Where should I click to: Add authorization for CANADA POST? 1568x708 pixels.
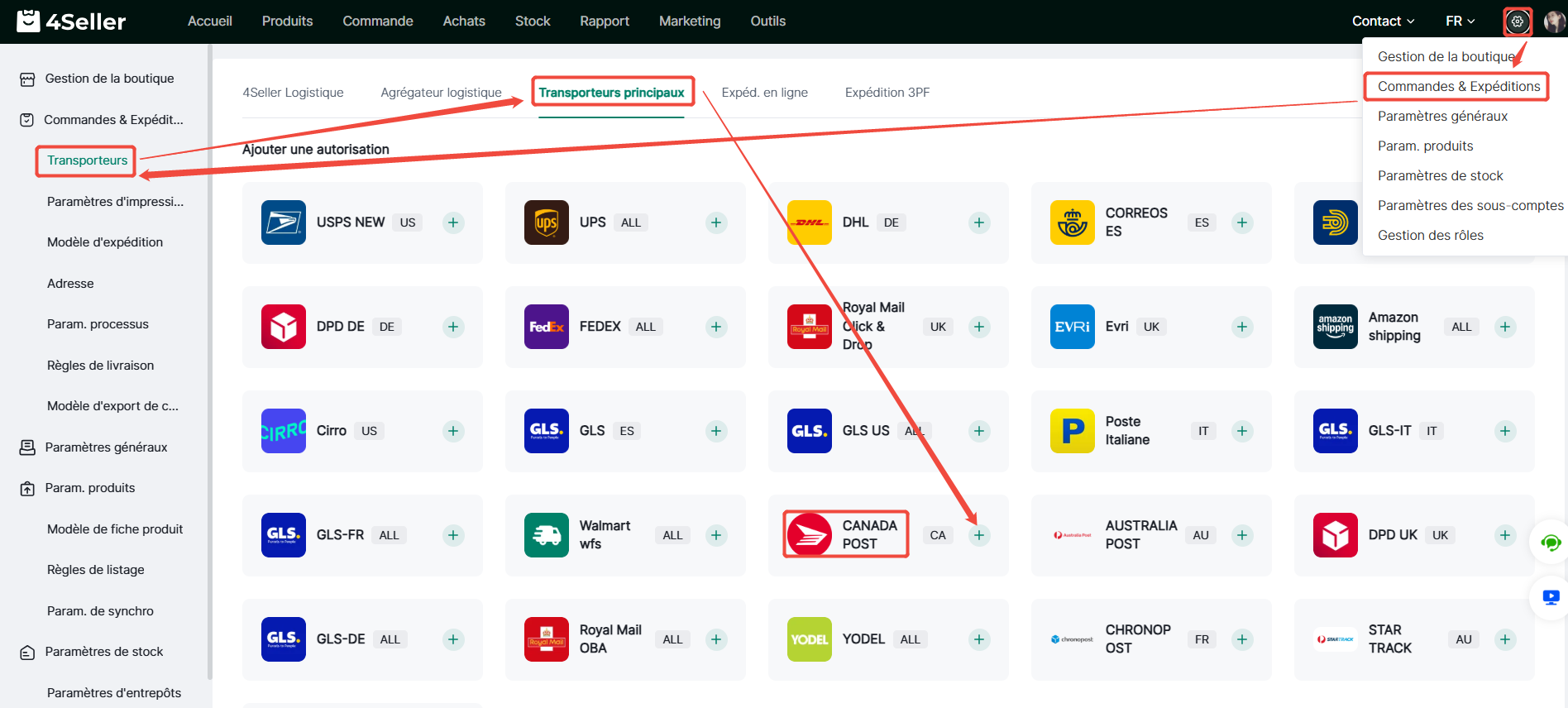(979, 535)
